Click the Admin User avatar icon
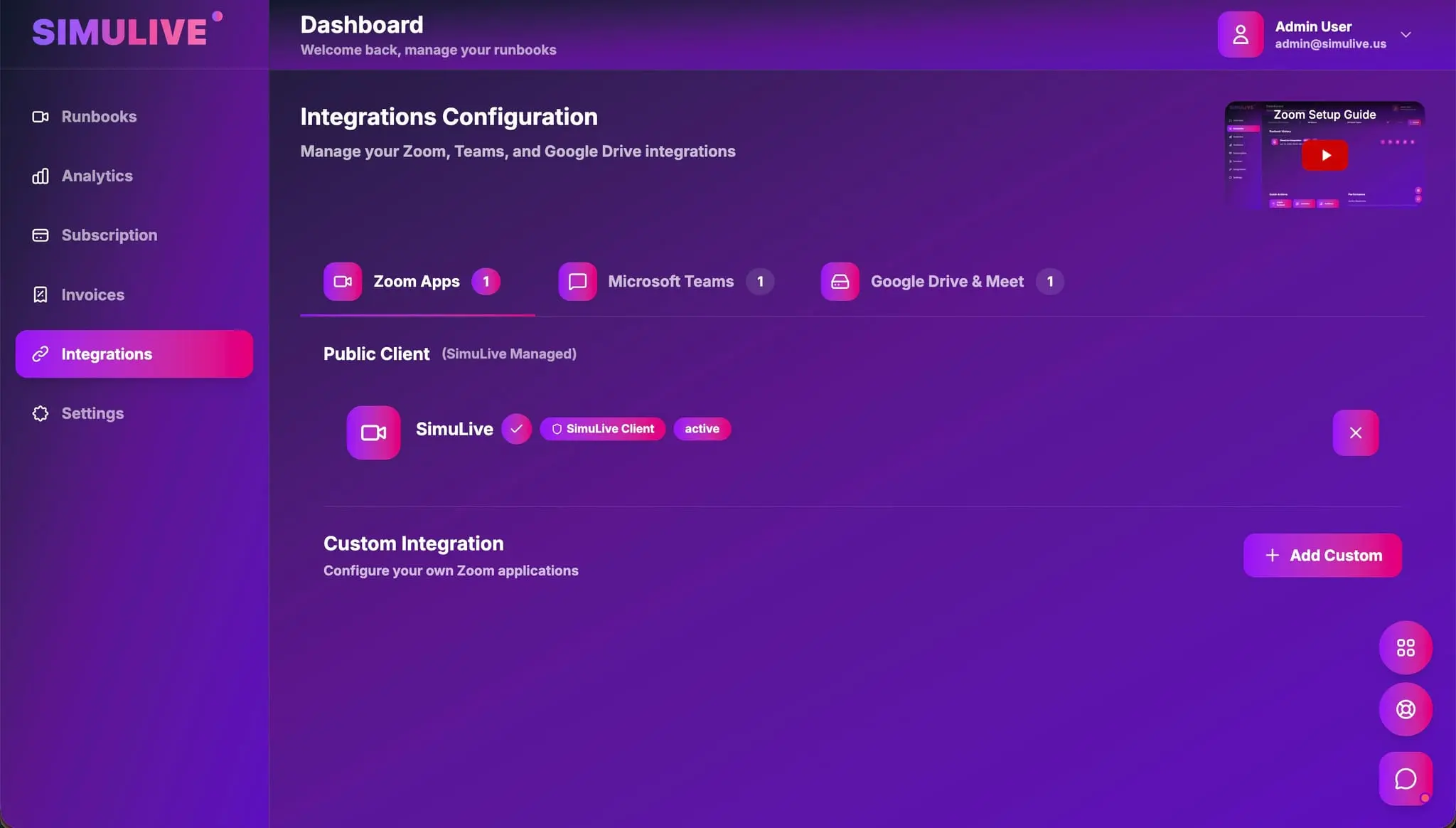 click(x=1240, y=34)
